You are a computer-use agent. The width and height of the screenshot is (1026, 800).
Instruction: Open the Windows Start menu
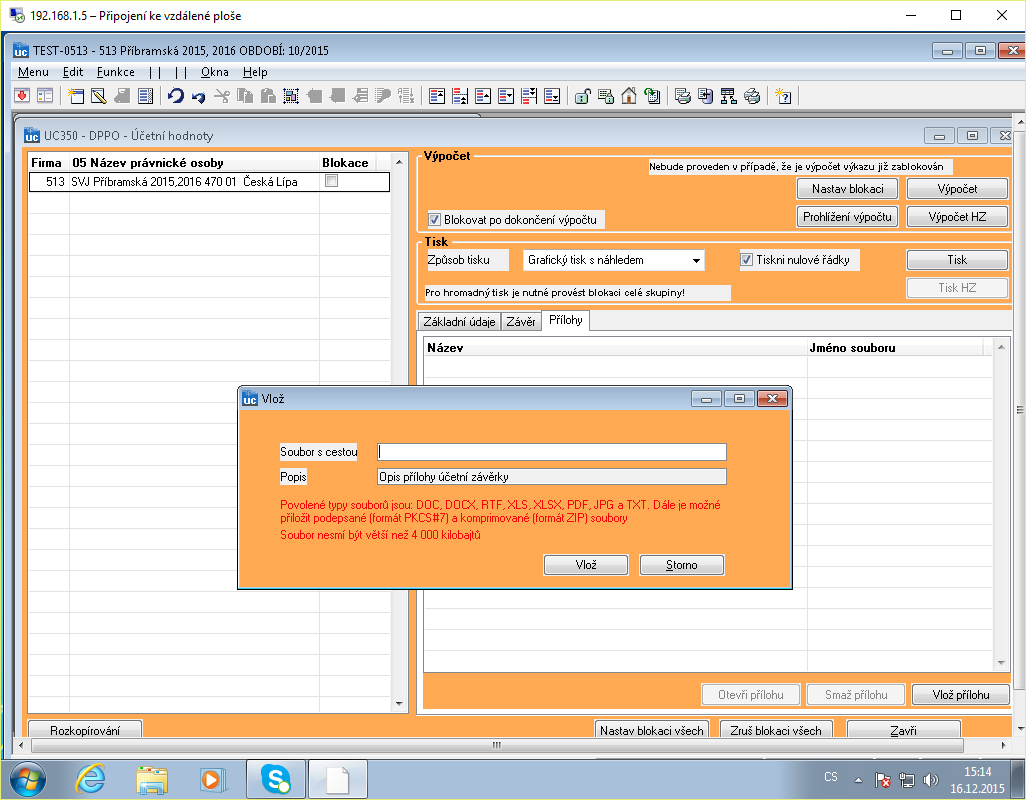28,779
